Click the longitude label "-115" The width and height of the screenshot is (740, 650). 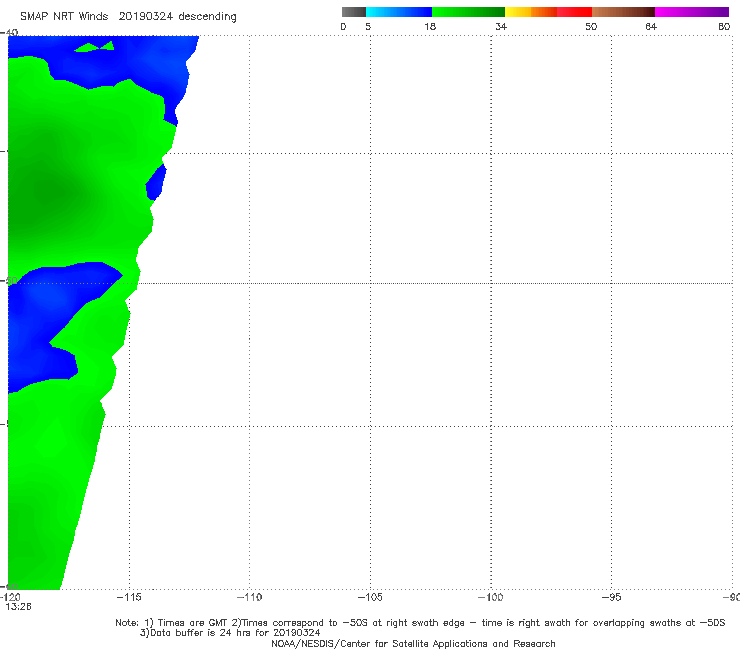[129, 597]
